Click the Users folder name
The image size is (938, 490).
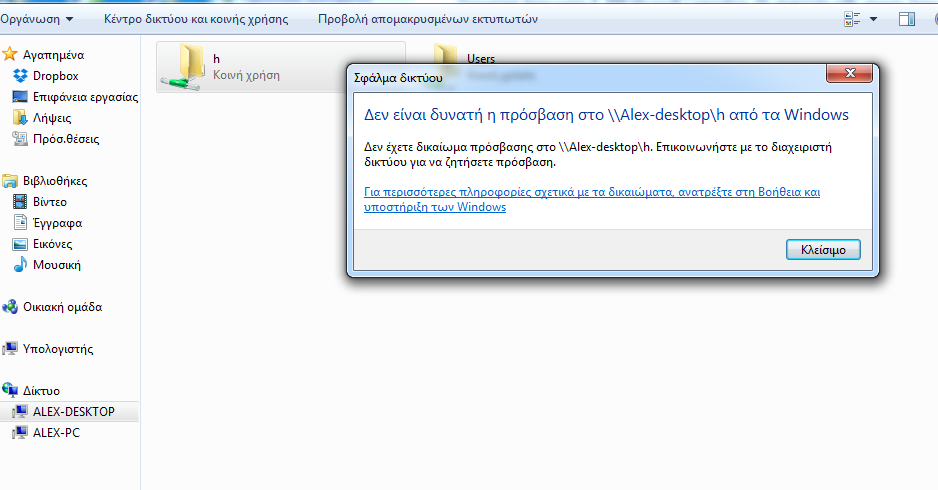point(481,59)
